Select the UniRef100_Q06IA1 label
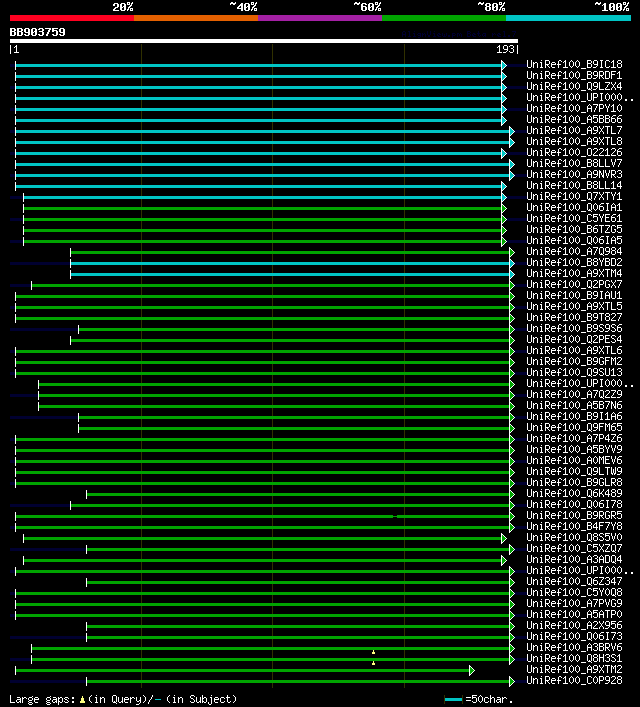The image size is (640, 707). [574, 207]
